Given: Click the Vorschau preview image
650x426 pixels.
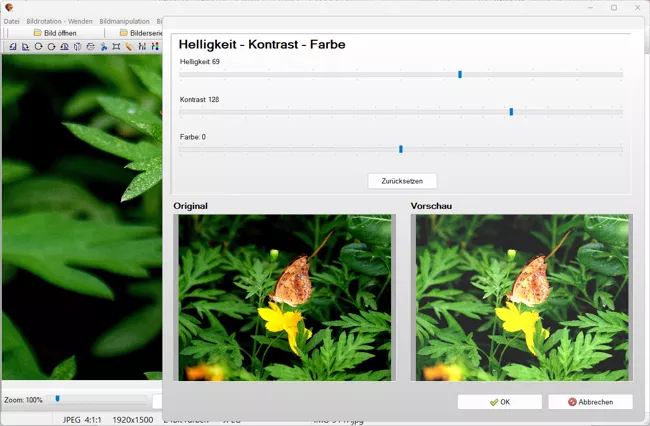Looking at the screenshot, I should coord(522,298).
